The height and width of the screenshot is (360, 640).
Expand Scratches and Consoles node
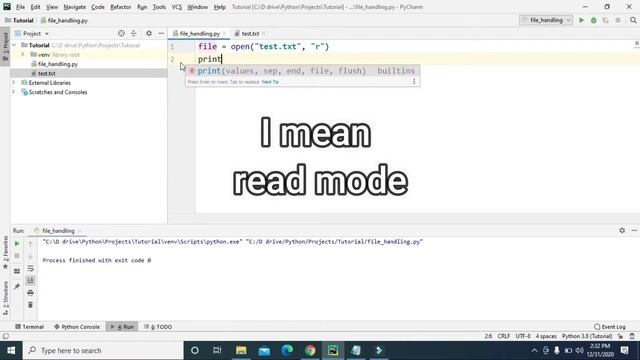click(x=14, y=92)
